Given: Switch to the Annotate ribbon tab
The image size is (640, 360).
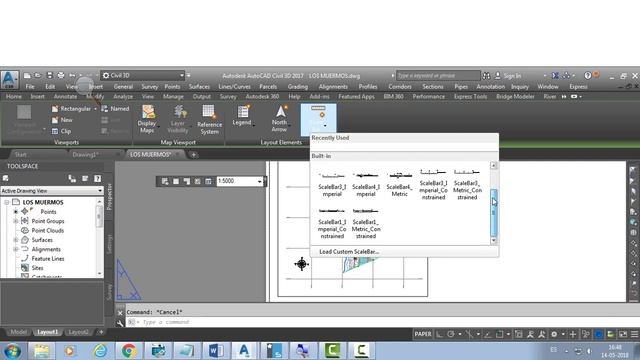Looking at the screenshot, I should pos(65,97).
